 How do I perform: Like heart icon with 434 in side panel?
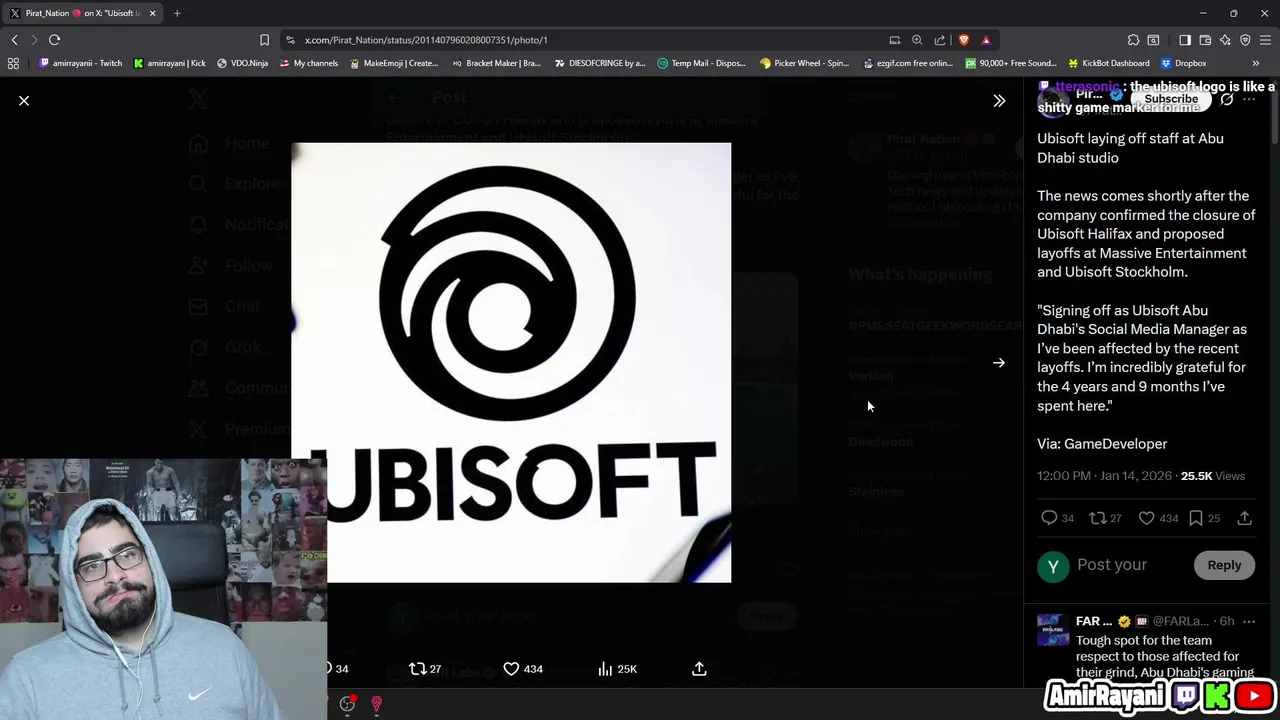pos(1158,518)
